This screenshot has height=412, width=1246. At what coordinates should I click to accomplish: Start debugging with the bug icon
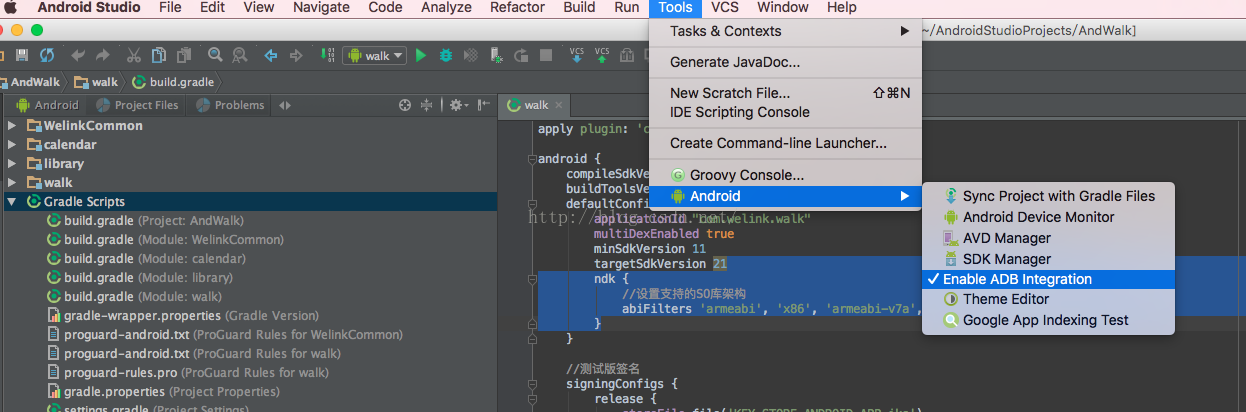446,56
